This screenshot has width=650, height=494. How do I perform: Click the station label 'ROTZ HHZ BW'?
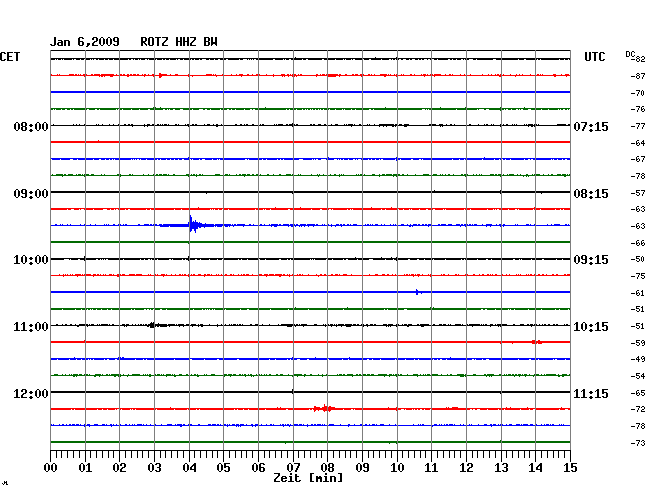click(179, 42)
